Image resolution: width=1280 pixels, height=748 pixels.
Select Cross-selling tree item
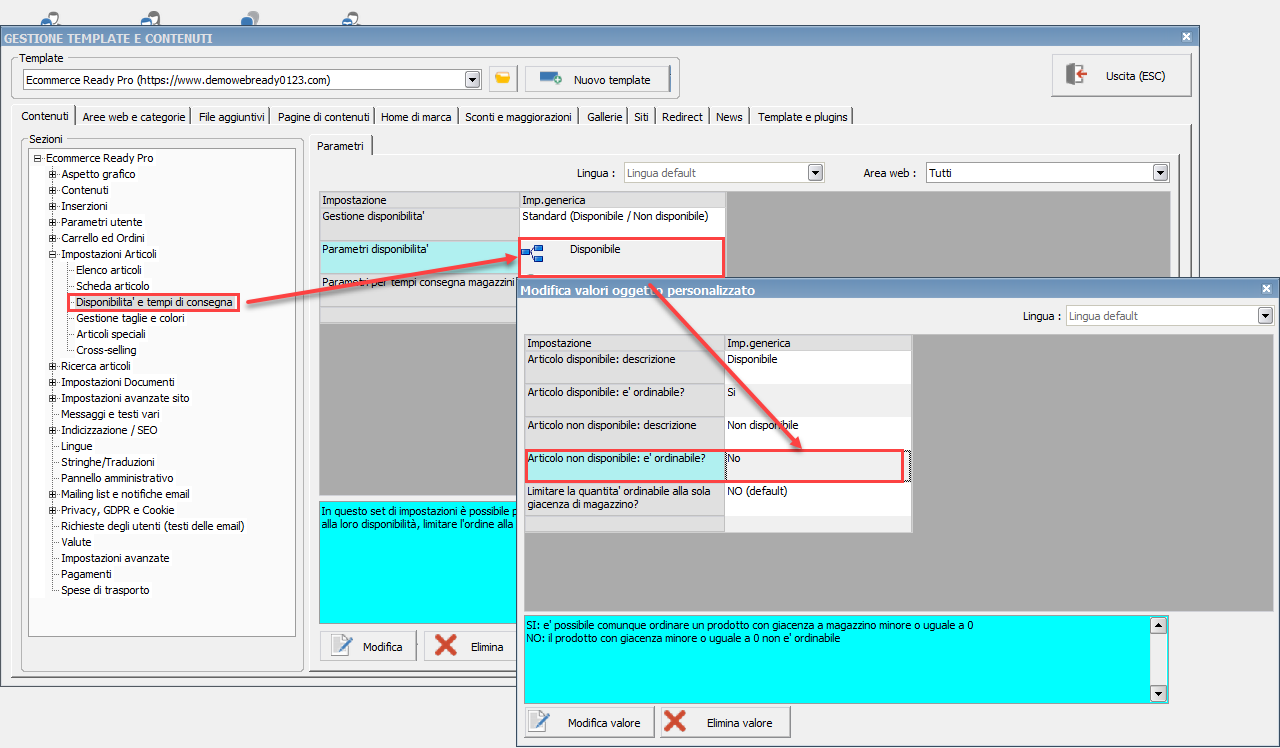pos(106,350)
